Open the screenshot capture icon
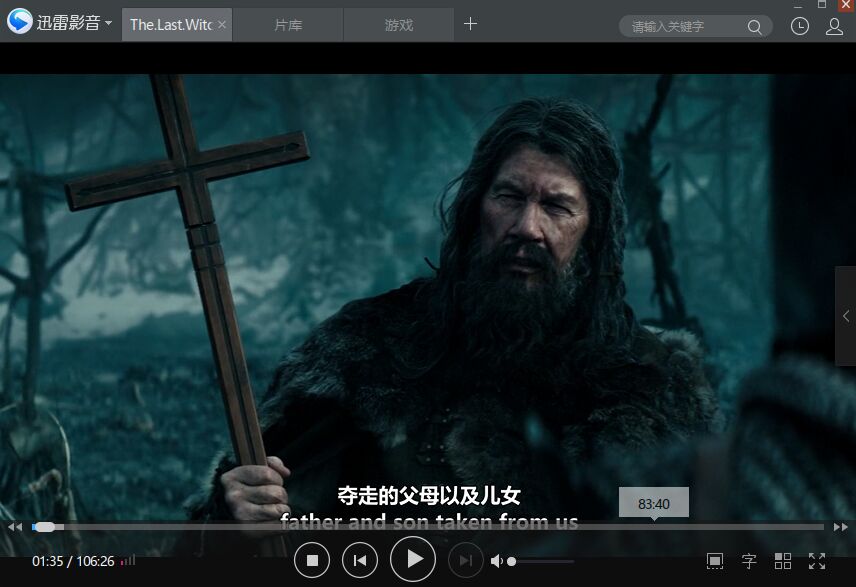 click(715, 561)
